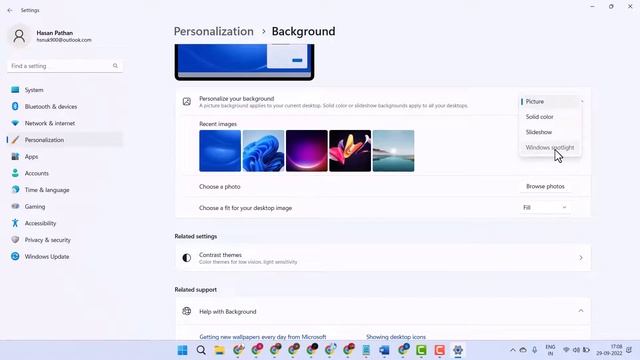The height and width of the screenshot is (360, 640).
Task: Click the Contrast themes chevron arrow
Action: pos(581,258)
